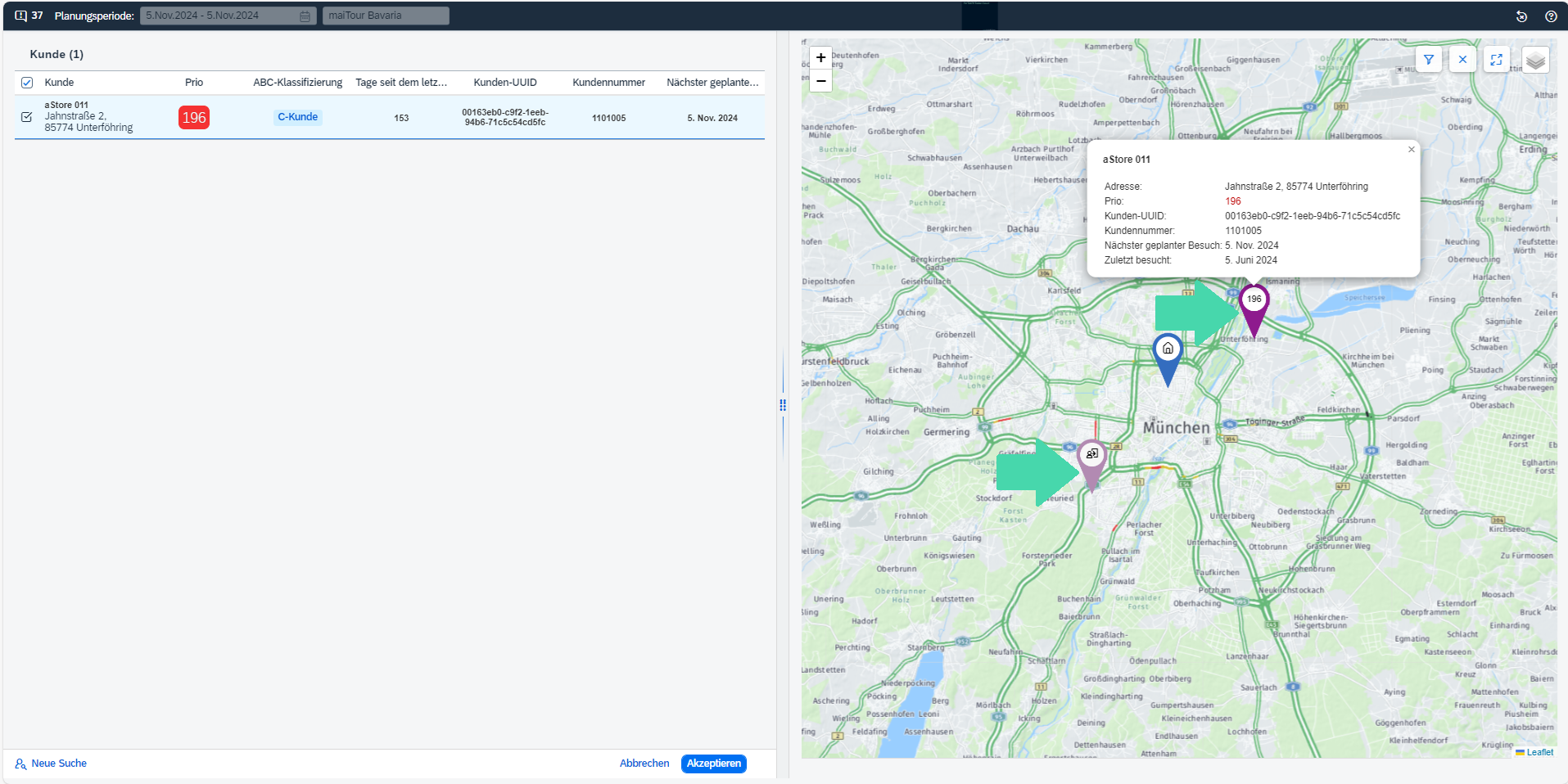Click the C-Kunde classification tag
The height and width of the screenshot is (784, 1568).
click(x=298, y=117)
